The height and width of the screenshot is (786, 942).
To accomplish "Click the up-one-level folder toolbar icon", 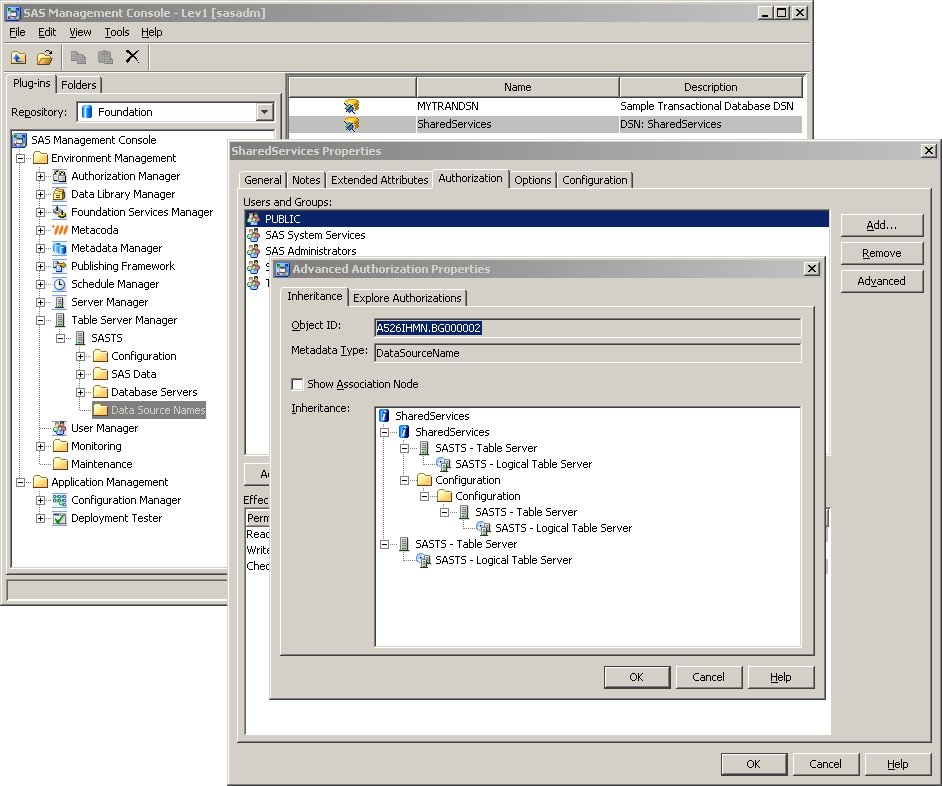I will pyautogui.click(x=19, y=58).
